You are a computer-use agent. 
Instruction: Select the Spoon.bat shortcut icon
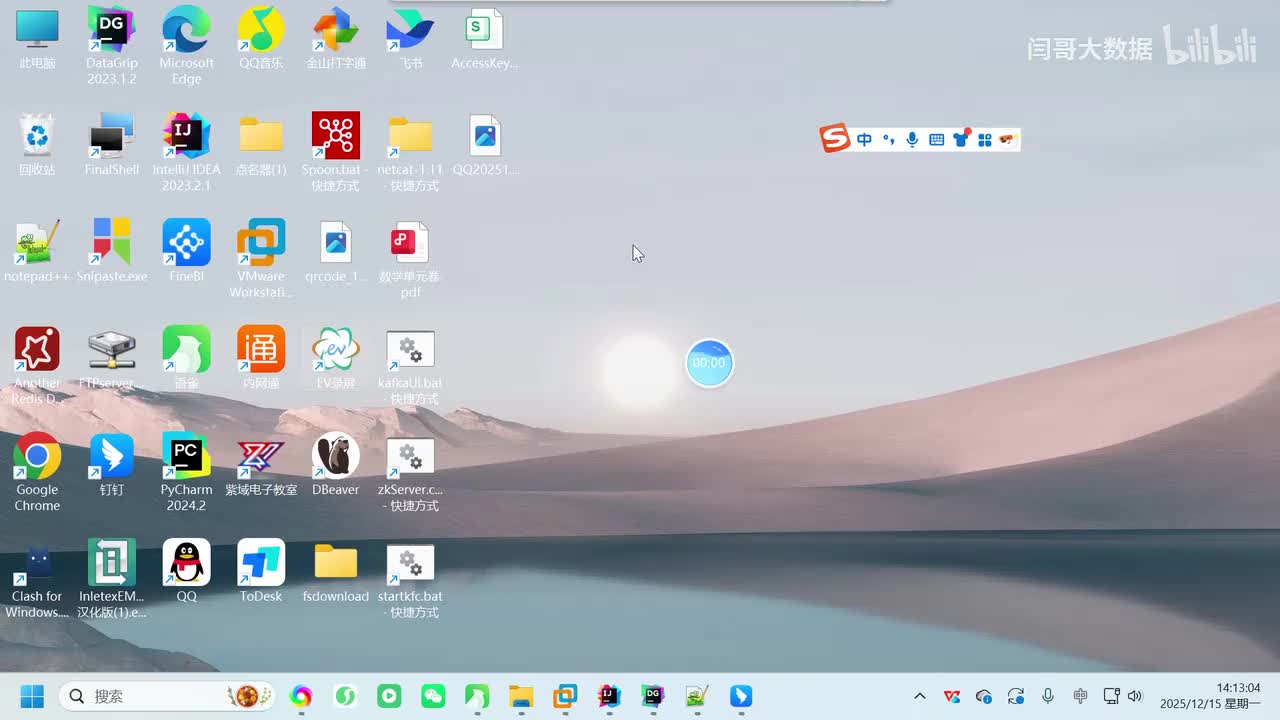click(336, 152)
